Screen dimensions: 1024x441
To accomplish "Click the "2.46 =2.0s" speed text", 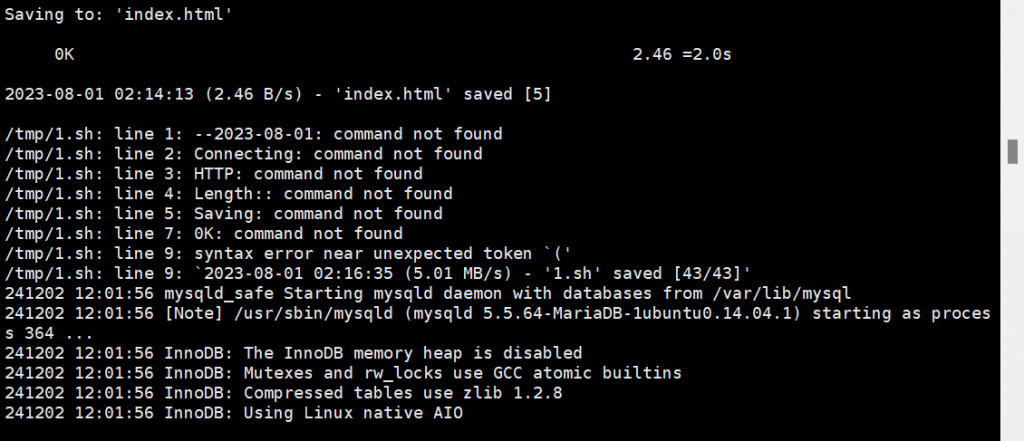I will pos(682,54).
